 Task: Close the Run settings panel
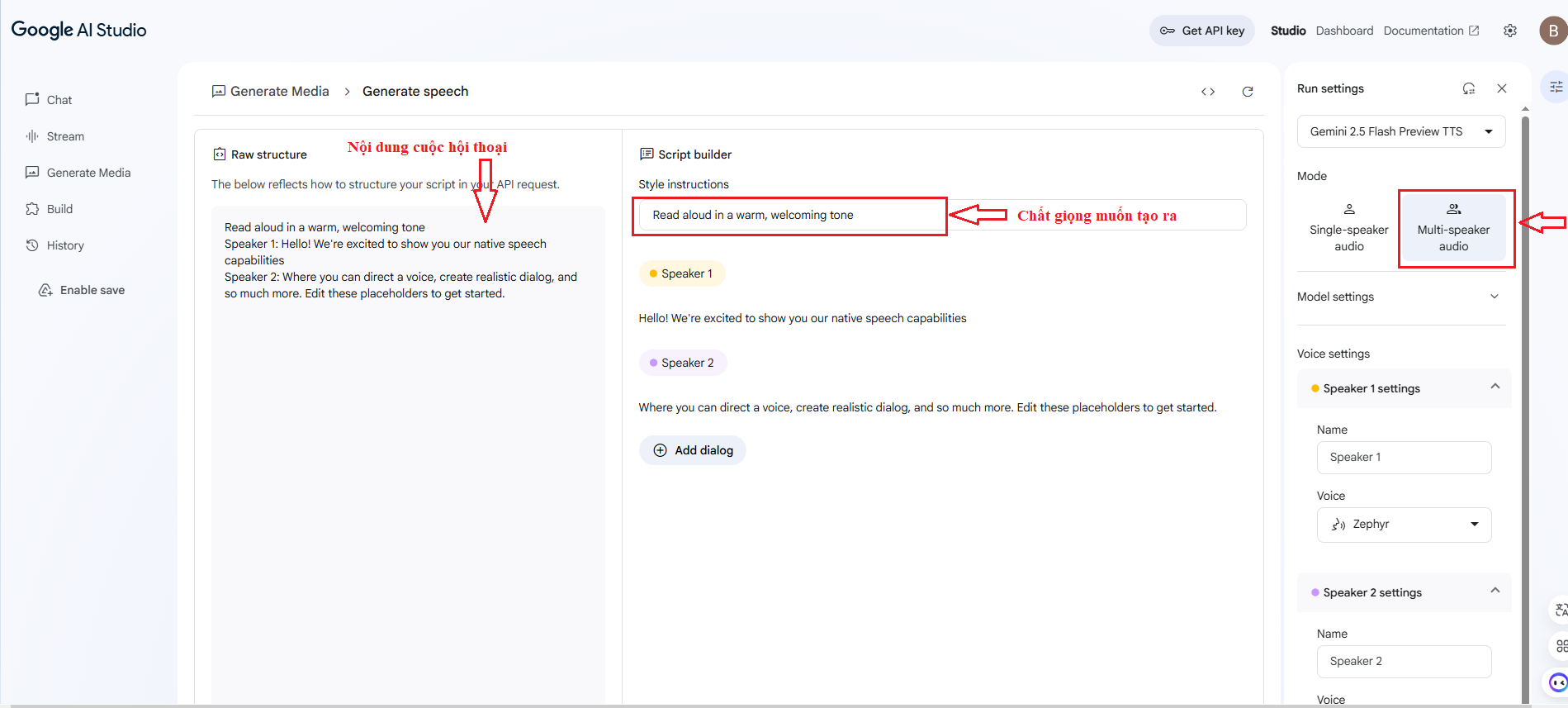tap(1502, 88)
